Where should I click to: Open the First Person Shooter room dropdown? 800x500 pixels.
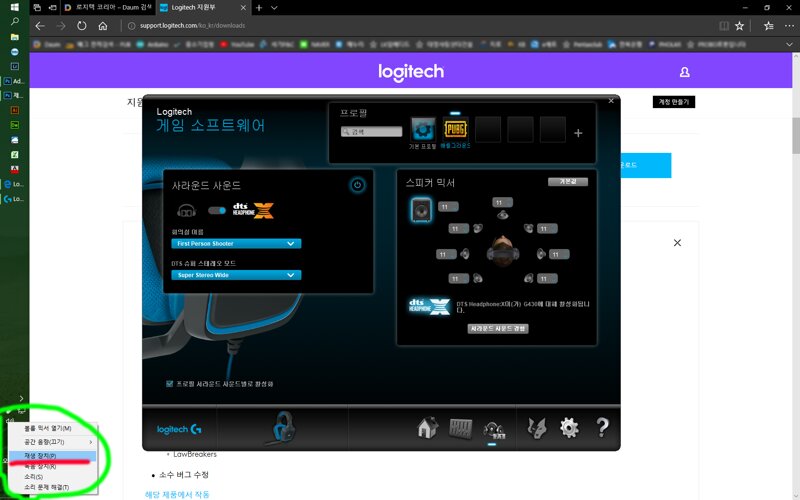236,243
